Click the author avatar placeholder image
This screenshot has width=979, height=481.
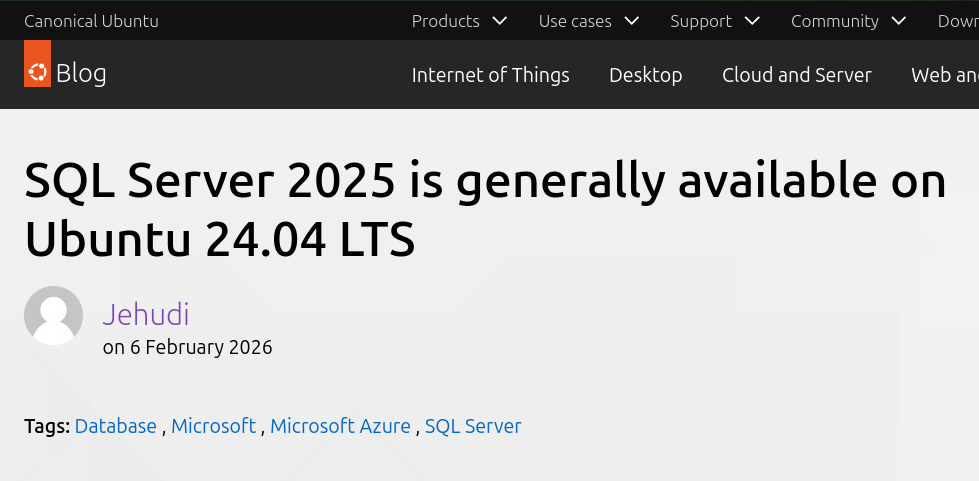[x=54, y=315]
